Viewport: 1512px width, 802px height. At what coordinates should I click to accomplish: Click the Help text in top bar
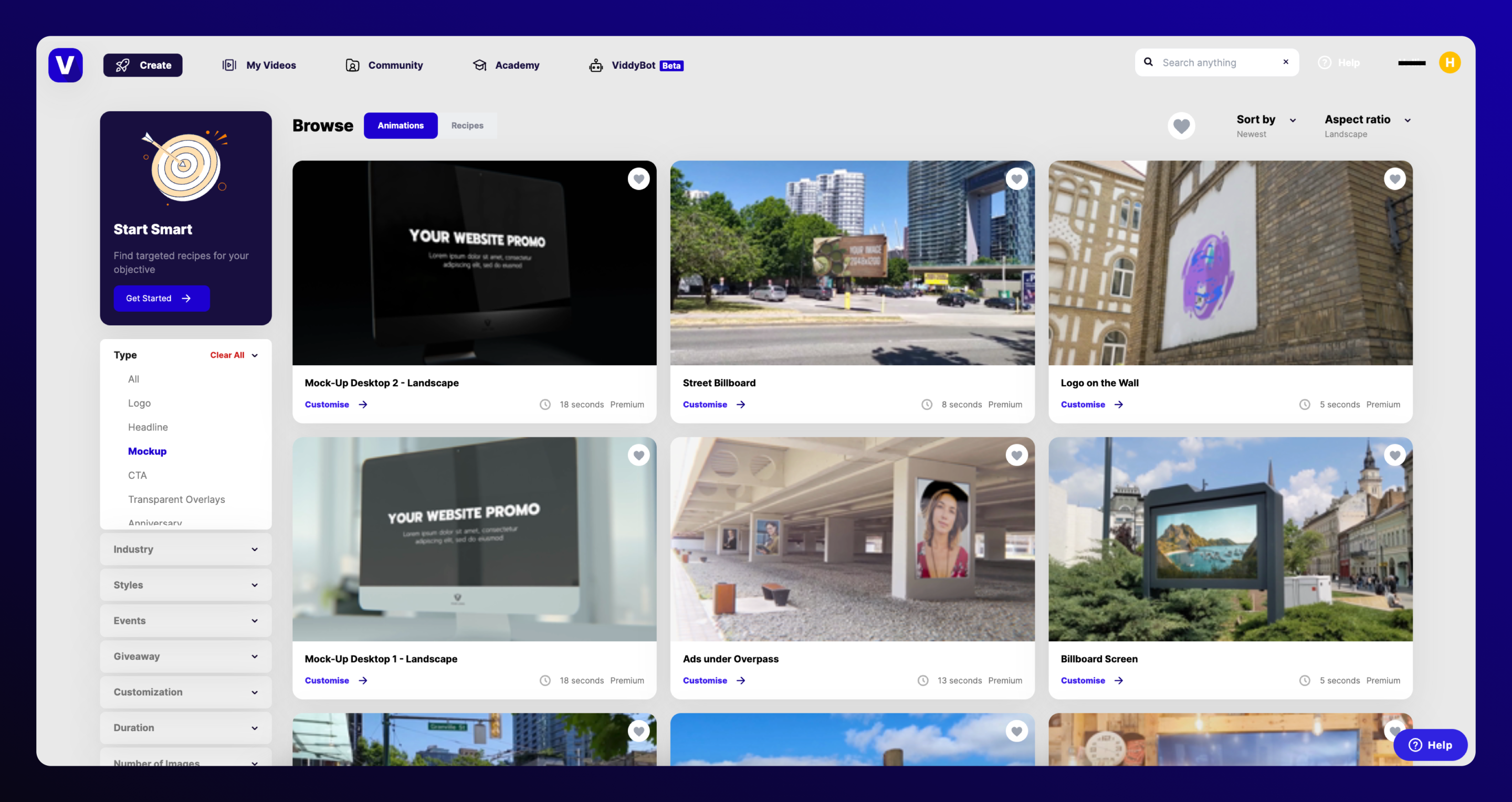pyautogui.click(x=1349, y=63)
